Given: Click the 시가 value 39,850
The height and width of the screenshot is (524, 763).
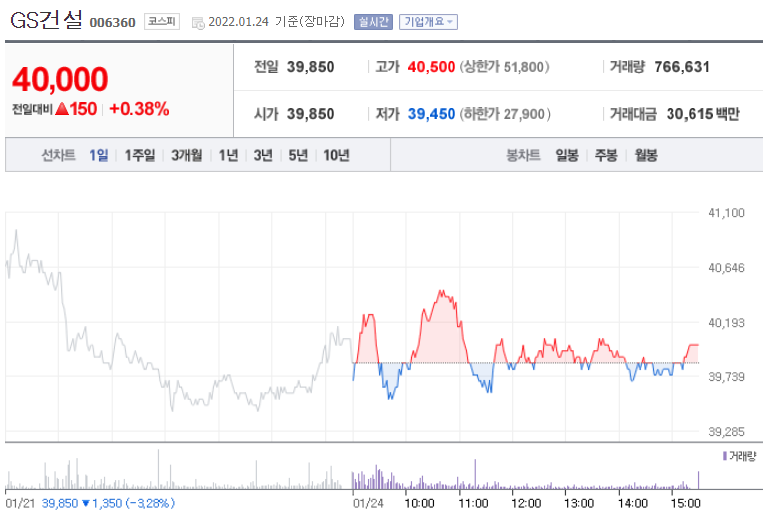Looking at the screenshot, I should coord(310,114).
